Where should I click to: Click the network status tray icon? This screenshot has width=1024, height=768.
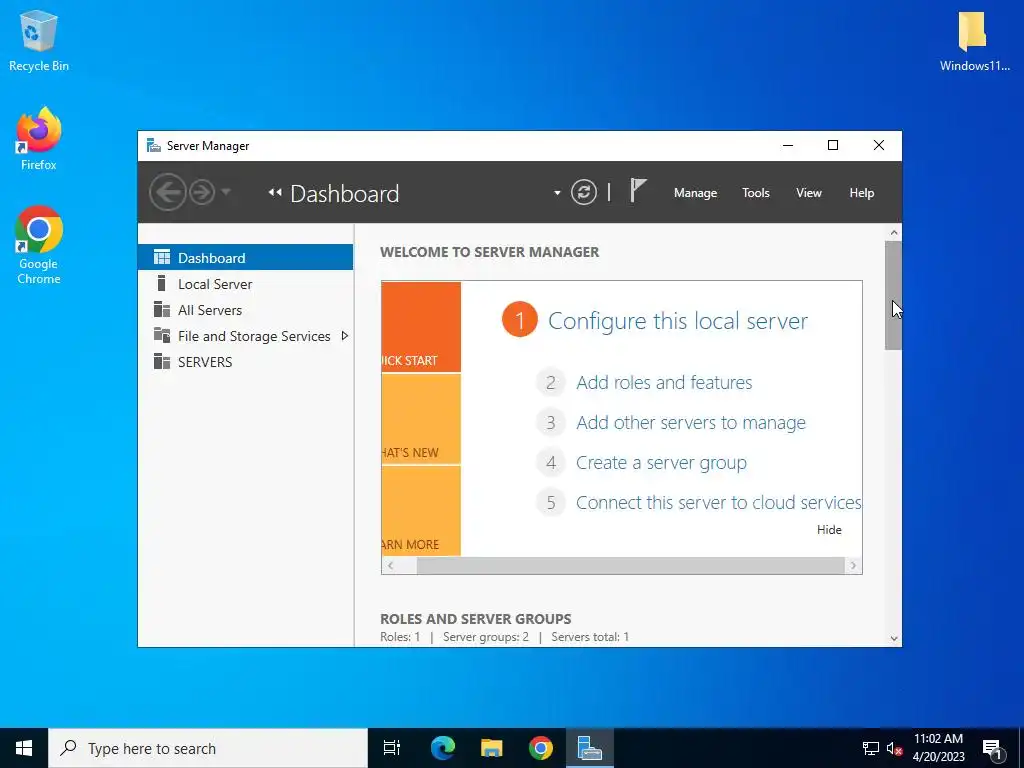pos(870,748)
